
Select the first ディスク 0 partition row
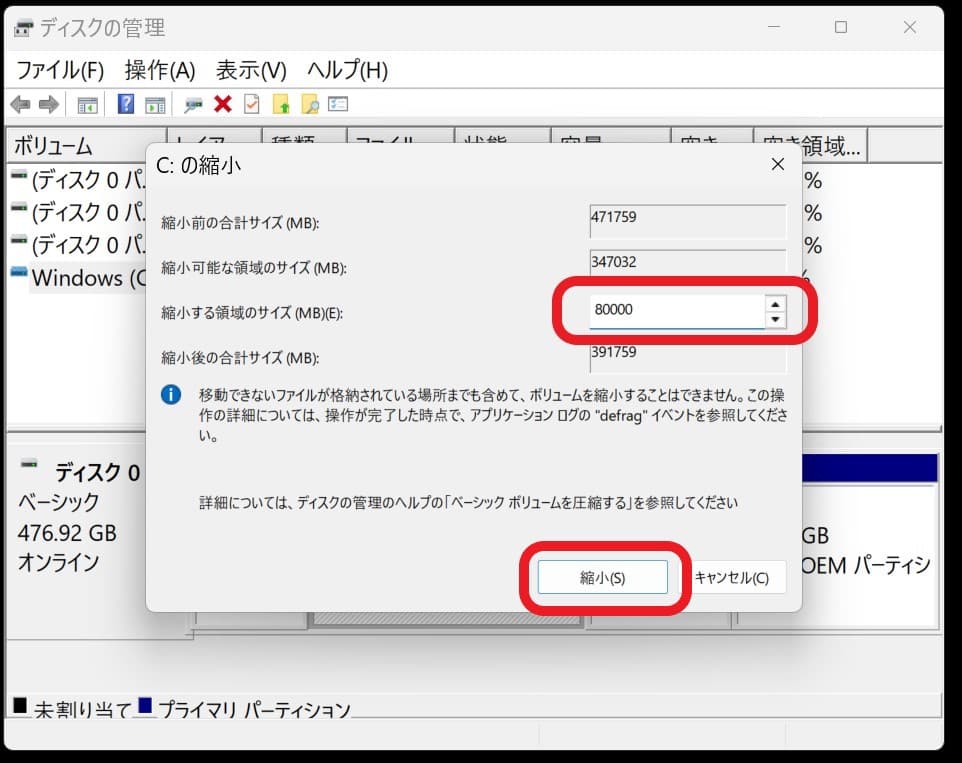(79, 180)
